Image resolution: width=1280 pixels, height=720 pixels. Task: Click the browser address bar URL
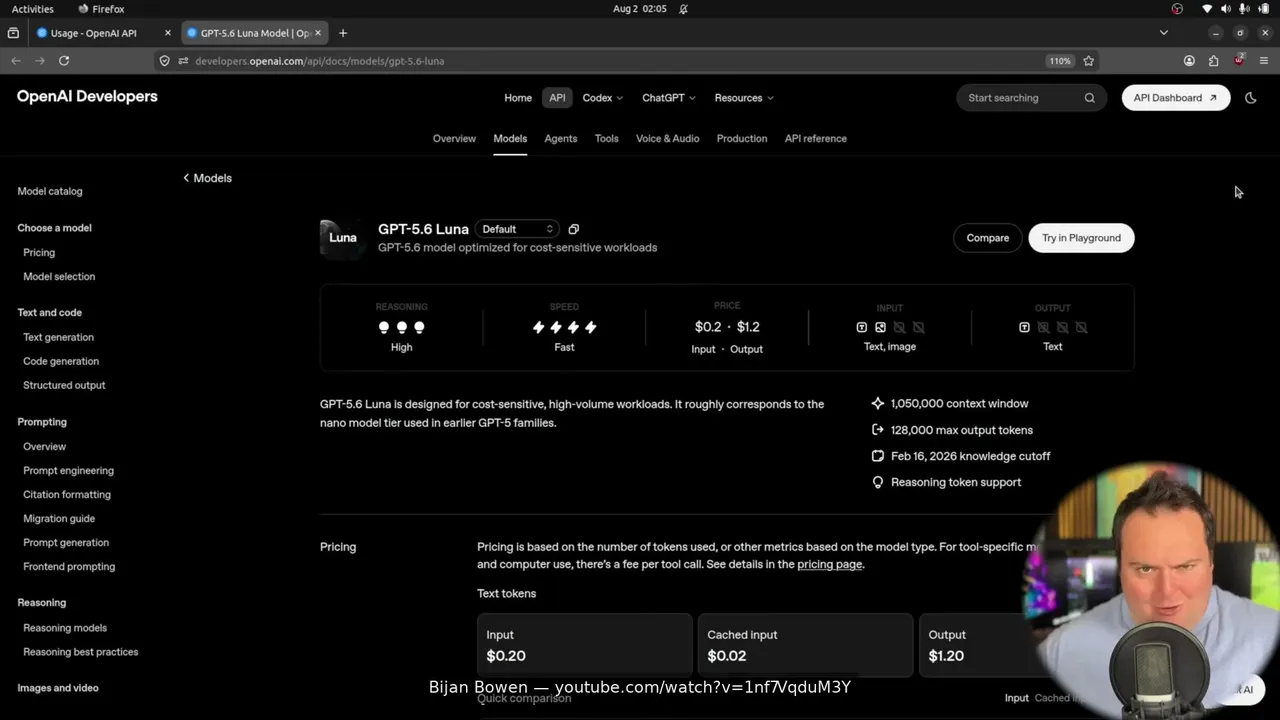320,61
